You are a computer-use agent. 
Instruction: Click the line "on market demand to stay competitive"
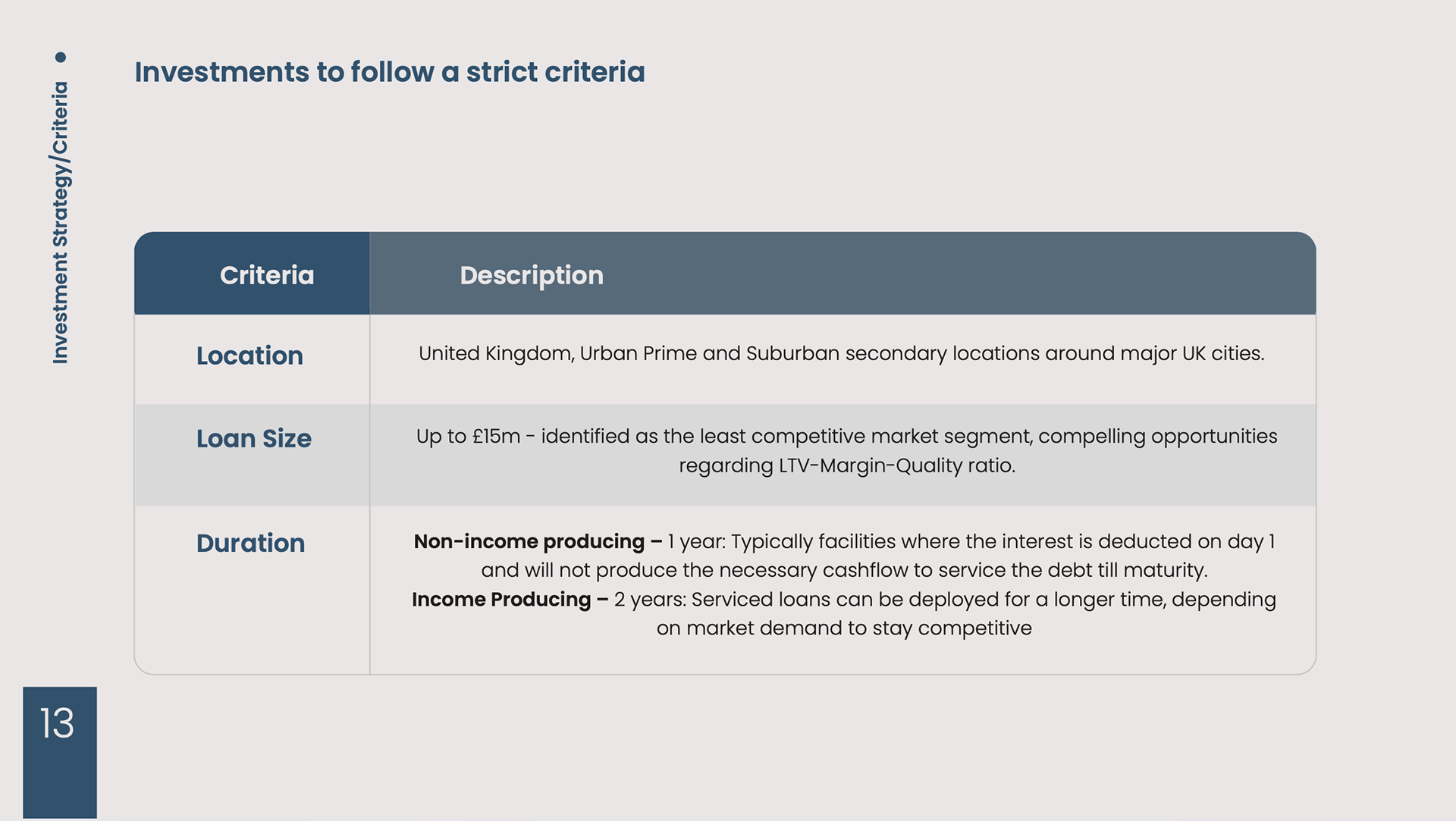coord(843,628)
